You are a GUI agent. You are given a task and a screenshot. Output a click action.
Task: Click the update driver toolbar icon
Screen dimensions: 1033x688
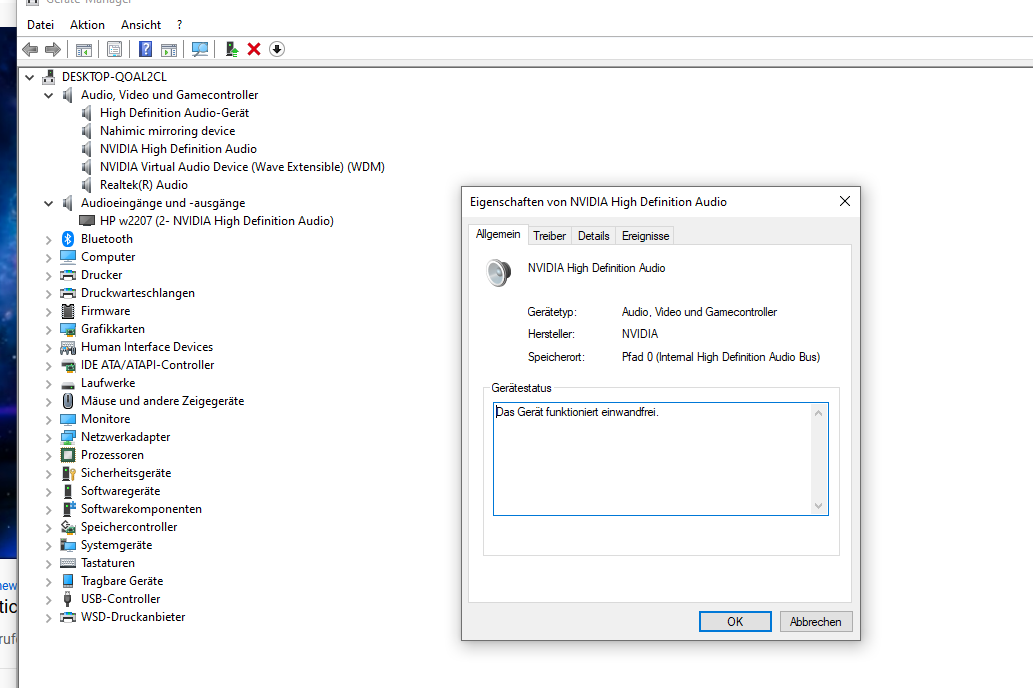click(232, 49)
